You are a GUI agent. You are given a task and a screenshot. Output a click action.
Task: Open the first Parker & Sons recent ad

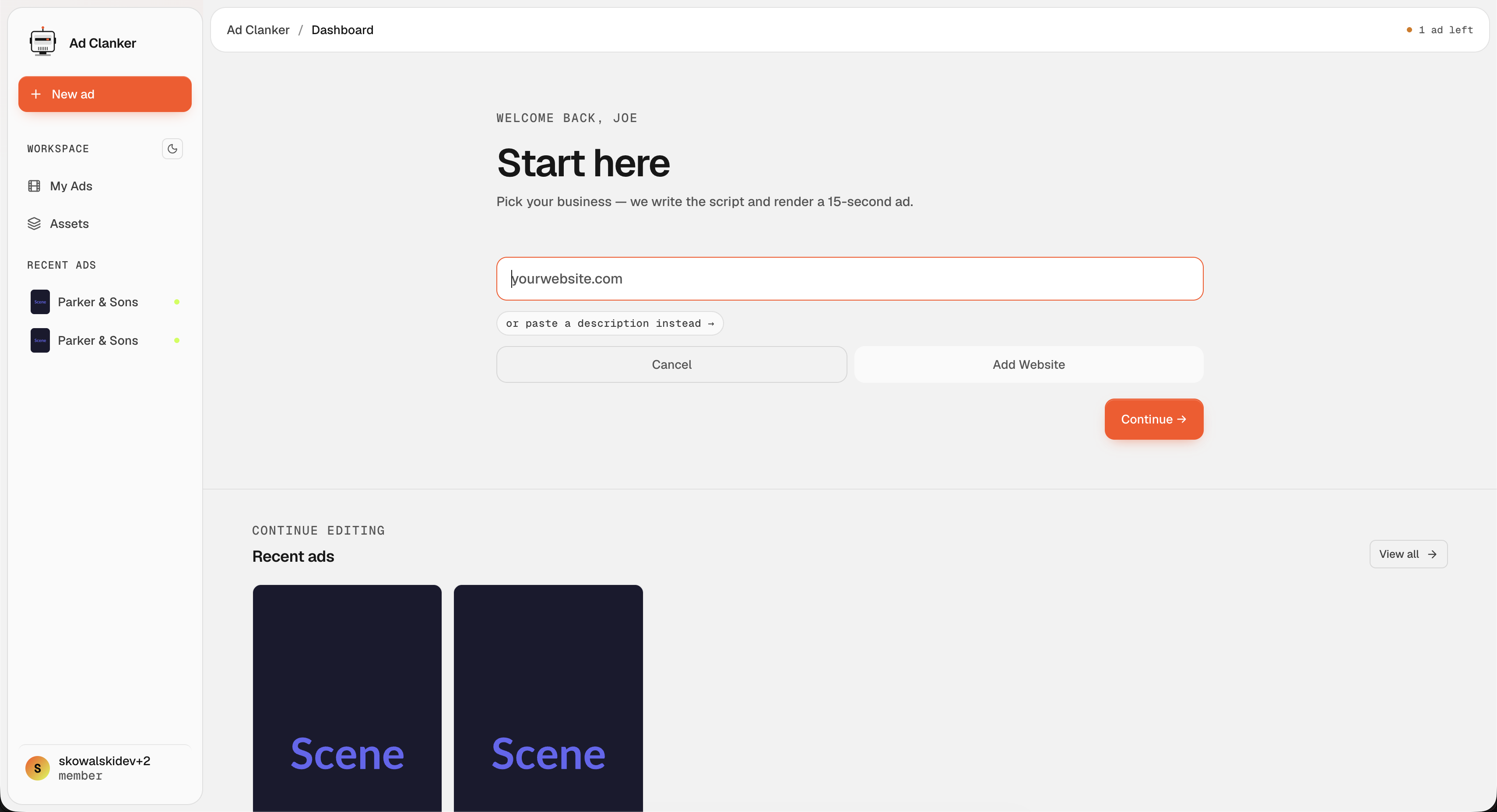coord(105,302)
